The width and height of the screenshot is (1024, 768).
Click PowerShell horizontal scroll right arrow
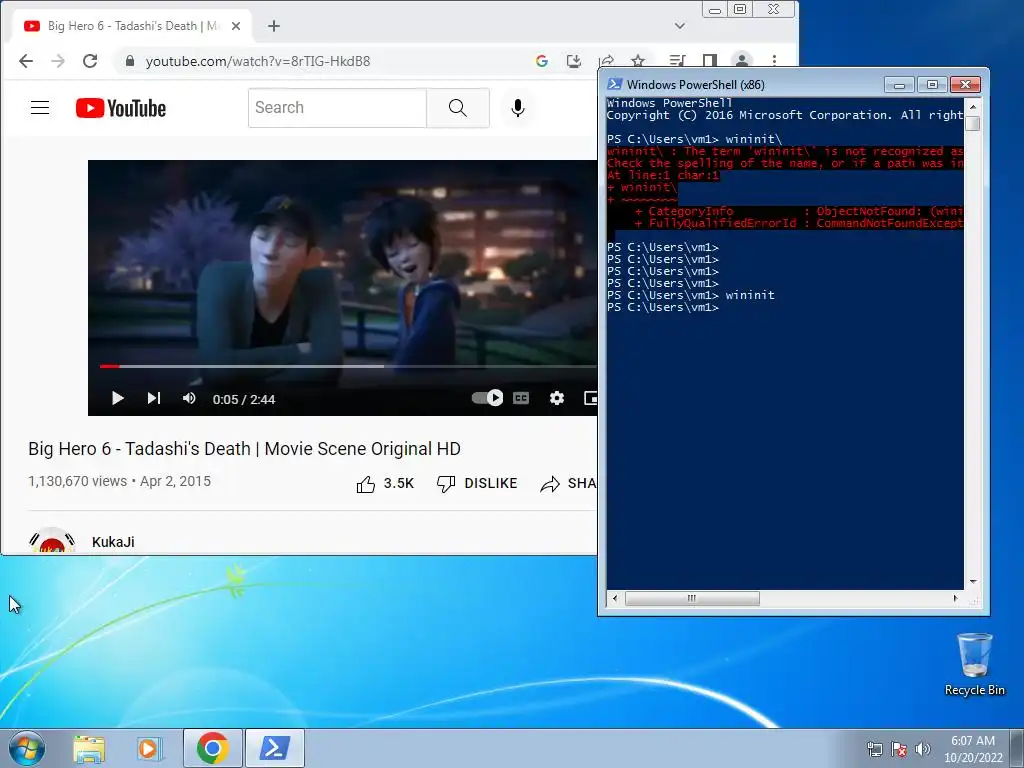(x=956, y=598)
